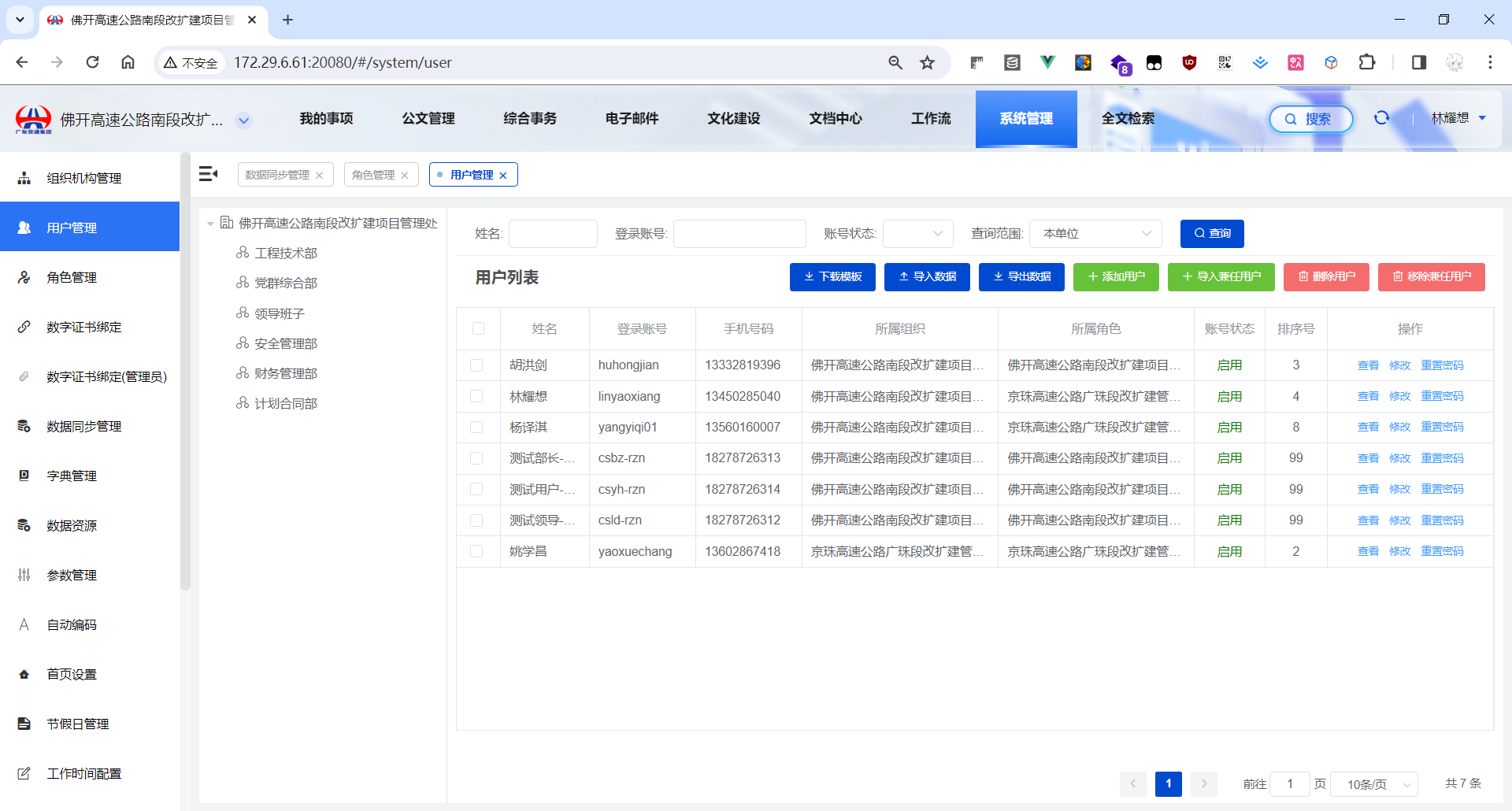Click the 首页设置 home icon in sidebar
1512x811 pixels.
pos(24,674)
